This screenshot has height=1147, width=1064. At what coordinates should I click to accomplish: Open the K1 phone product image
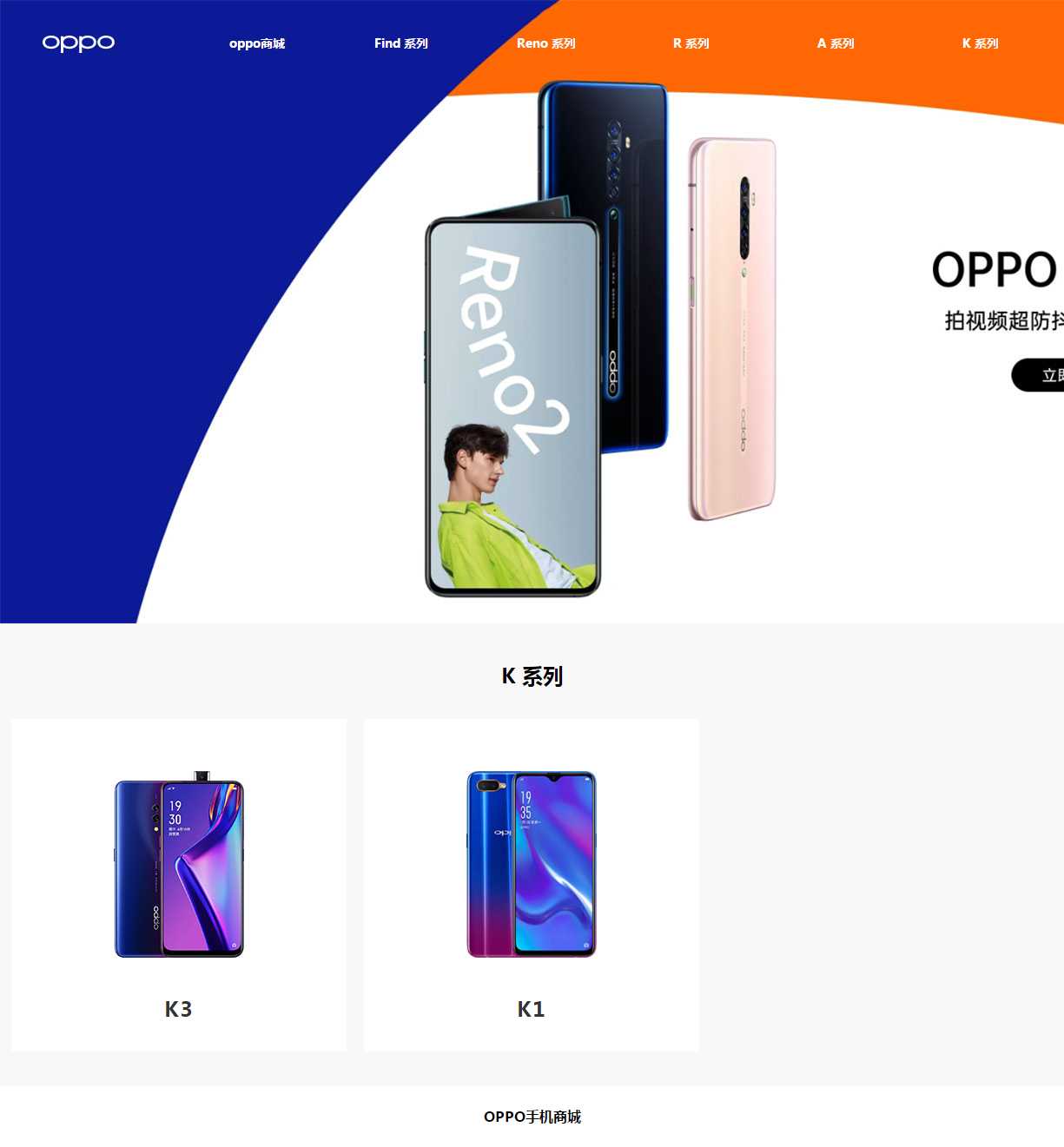coord(532,864)
